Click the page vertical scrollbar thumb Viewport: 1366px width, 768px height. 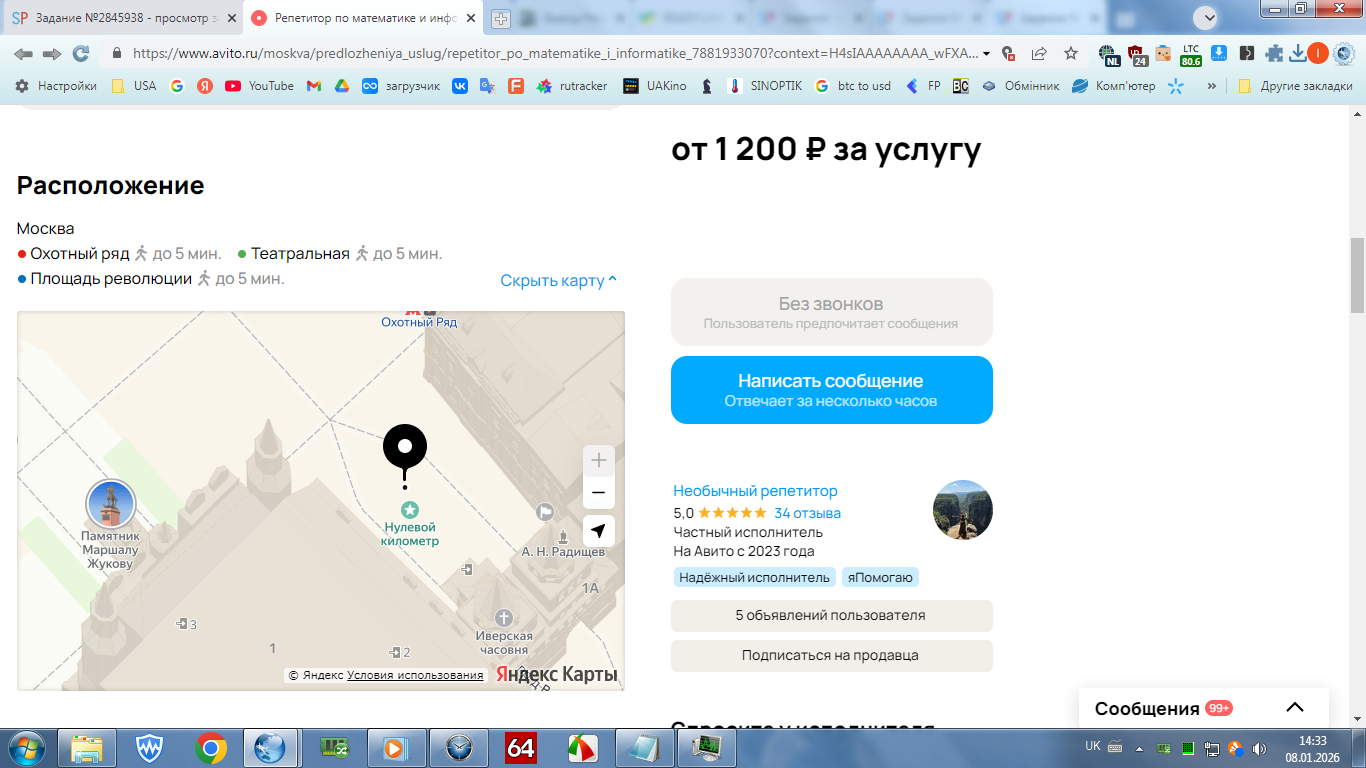tap(1357, 275)
